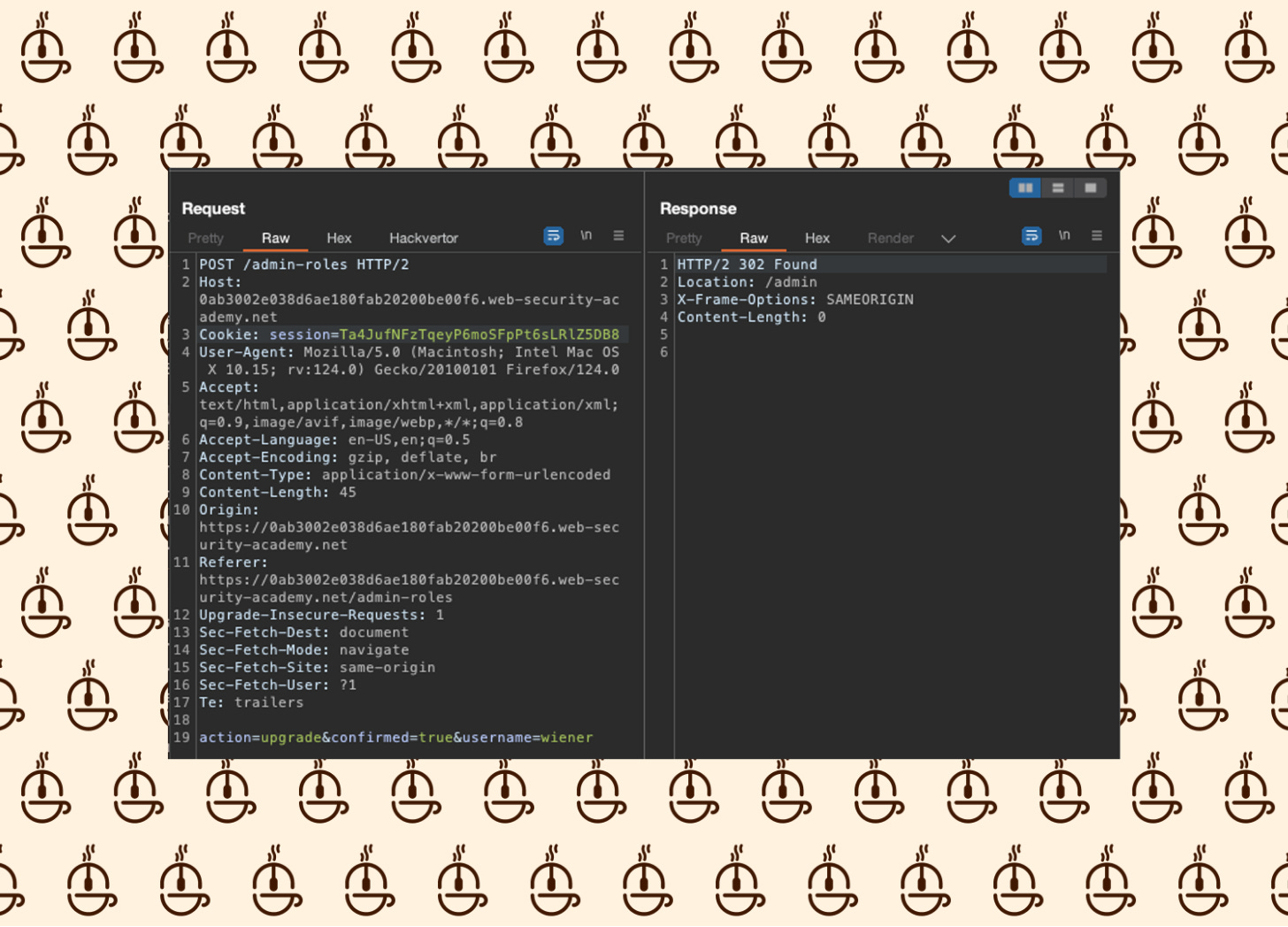Image resolution: width=1288 pixels, height=927 pixels.
Task: Open Response Hex tab
Action: [x=817, y=238]
